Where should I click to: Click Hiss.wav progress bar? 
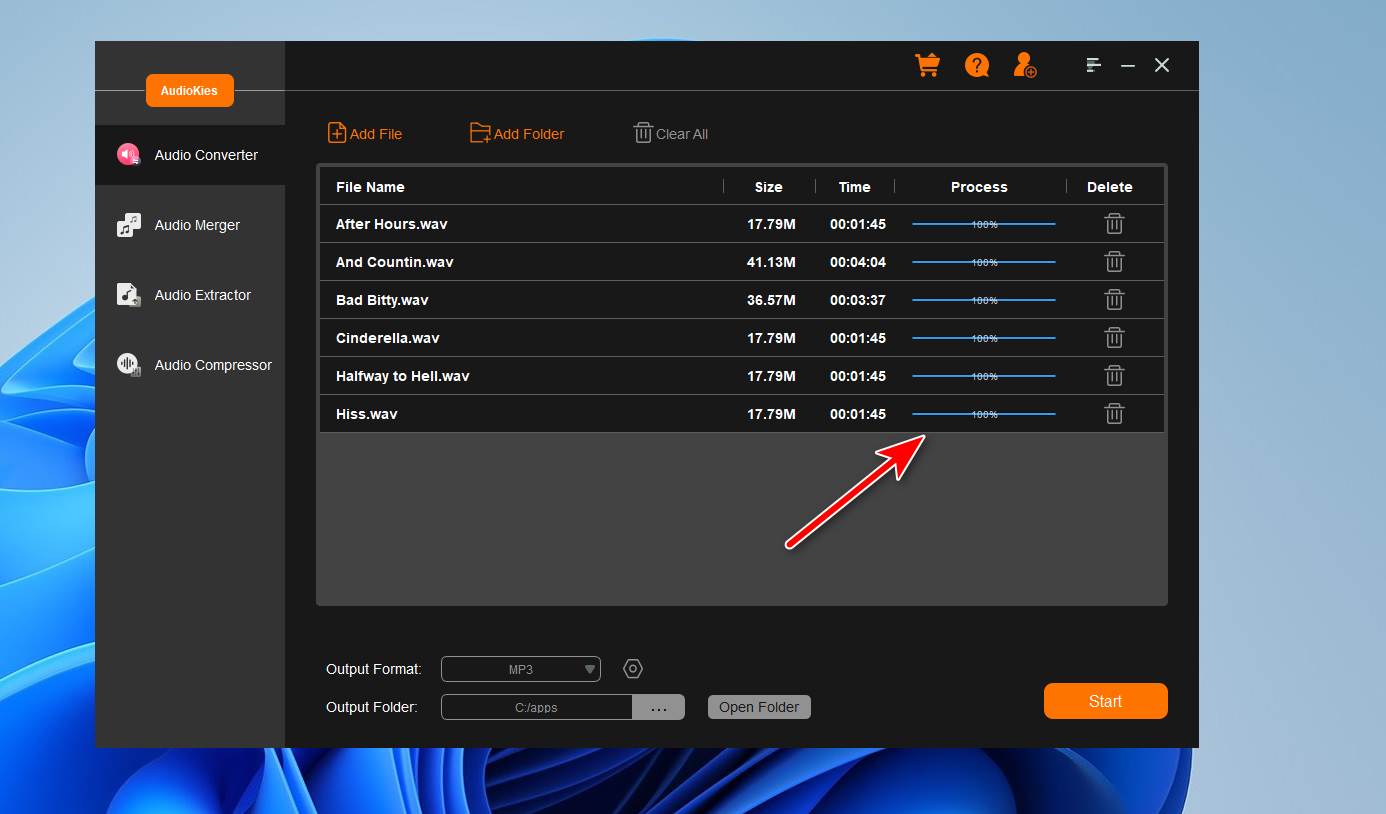point(984,414)
